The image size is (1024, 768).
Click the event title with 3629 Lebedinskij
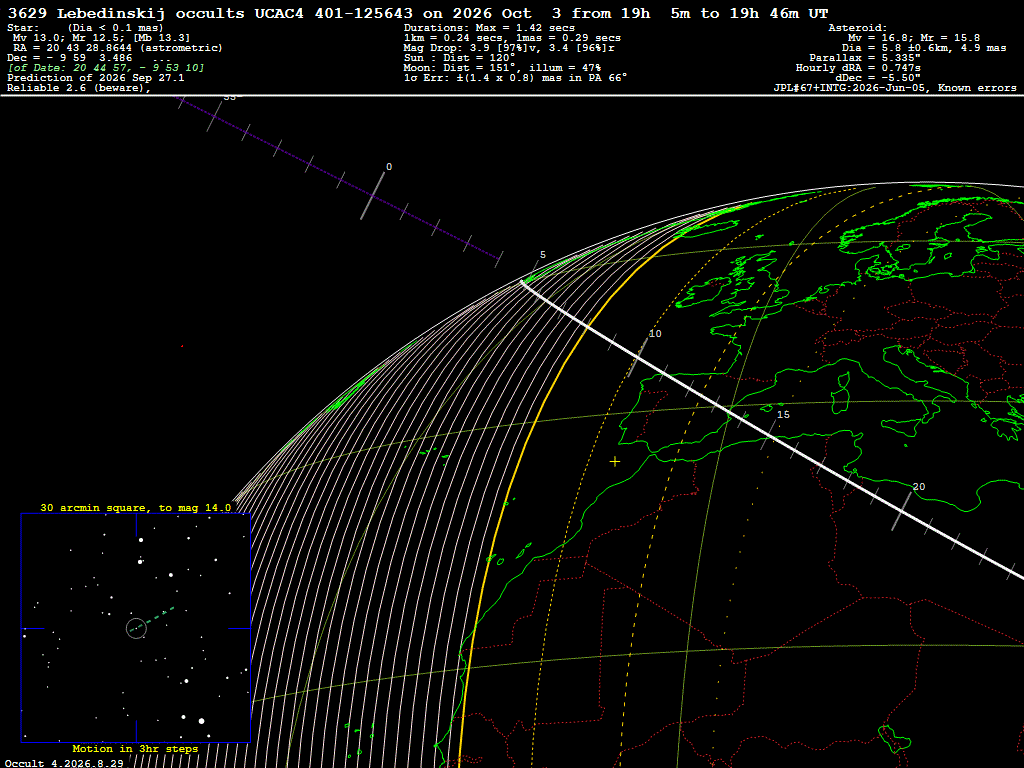click(x=417, y=13)
